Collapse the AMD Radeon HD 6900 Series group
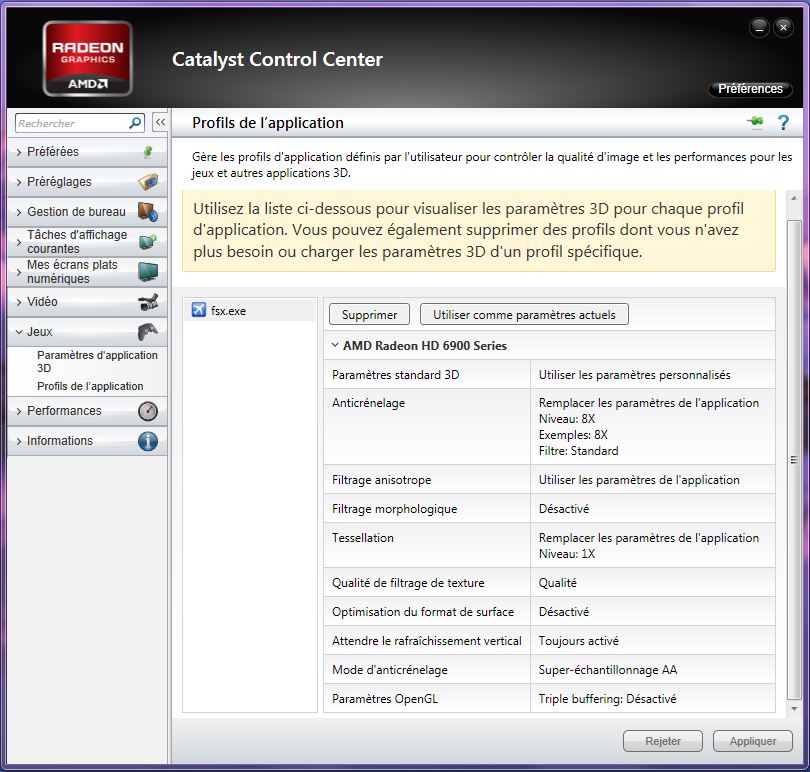The image size is (810, 772). [335, 345]
